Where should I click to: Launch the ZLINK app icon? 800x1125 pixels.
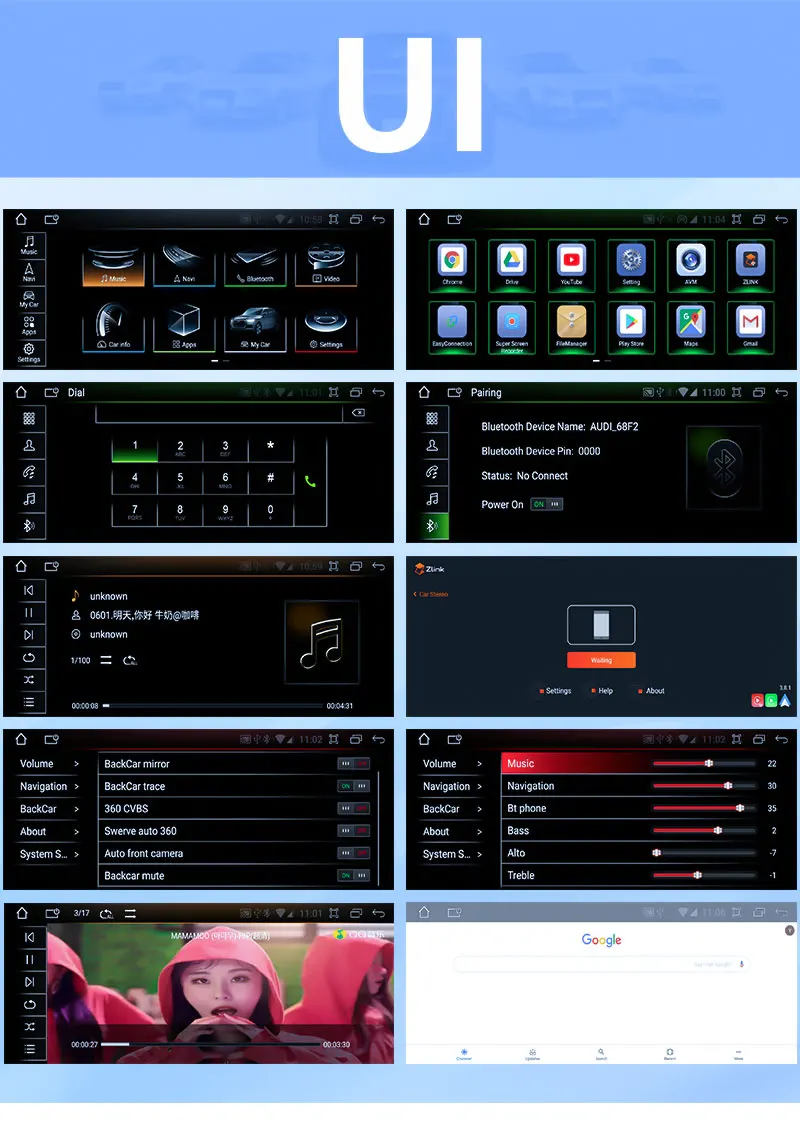750,264
